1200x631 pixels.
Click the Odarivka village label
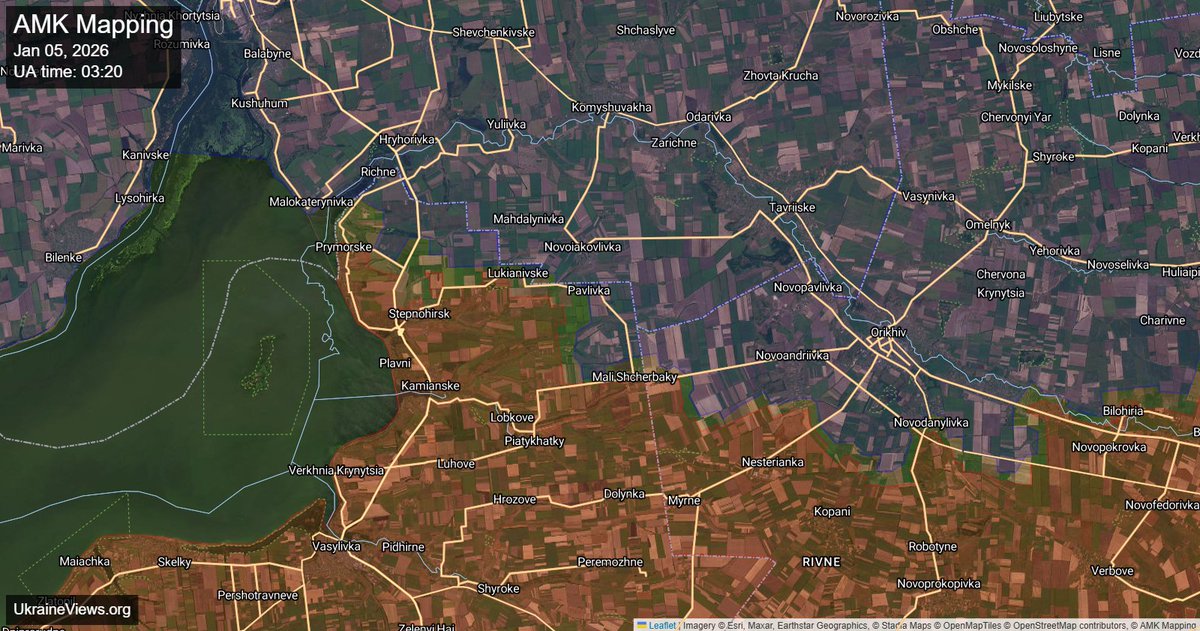pyautogui.click(x=708, y=117)
